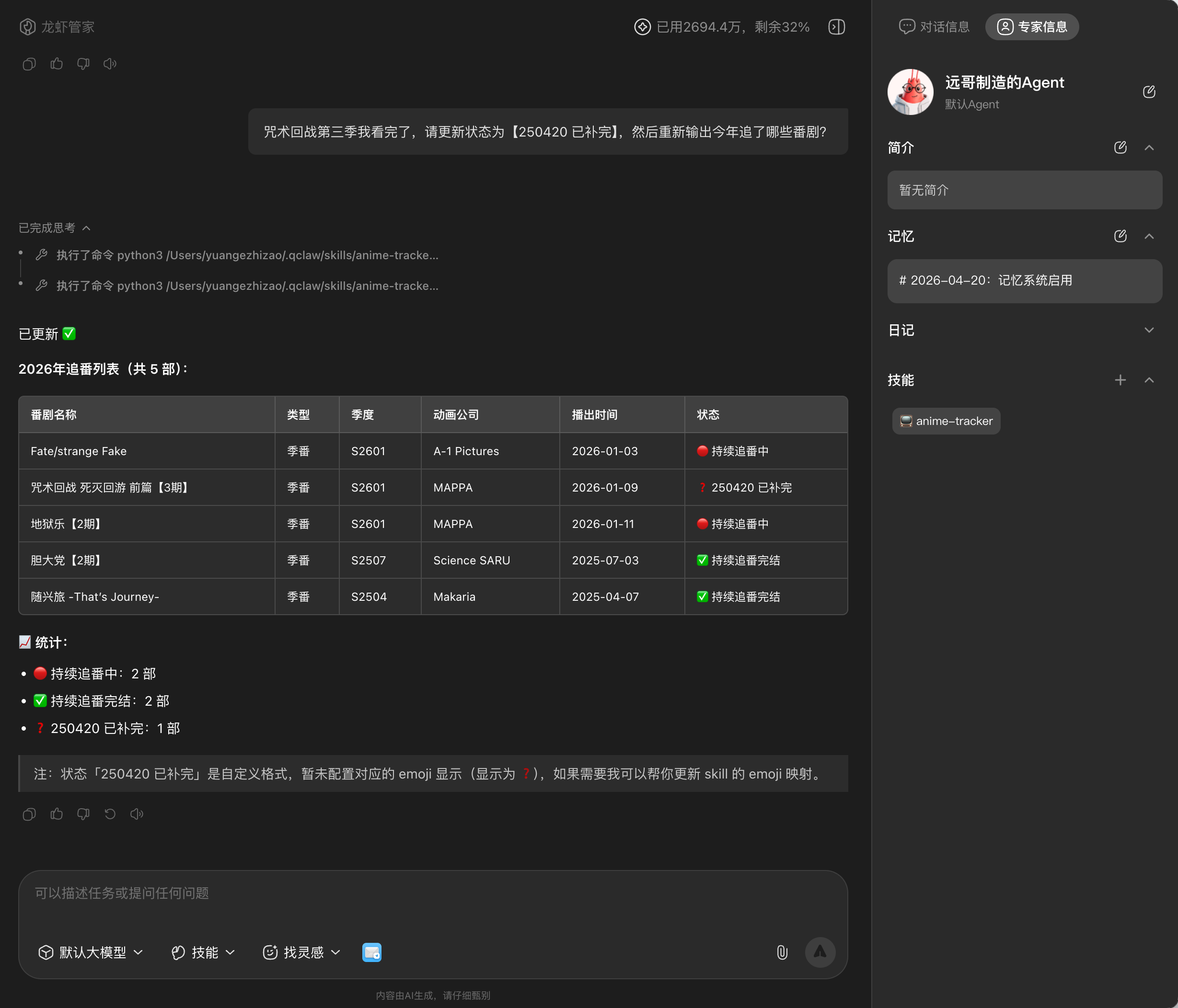
Task: Add a new skill with plus
Action: point(1120,380)
